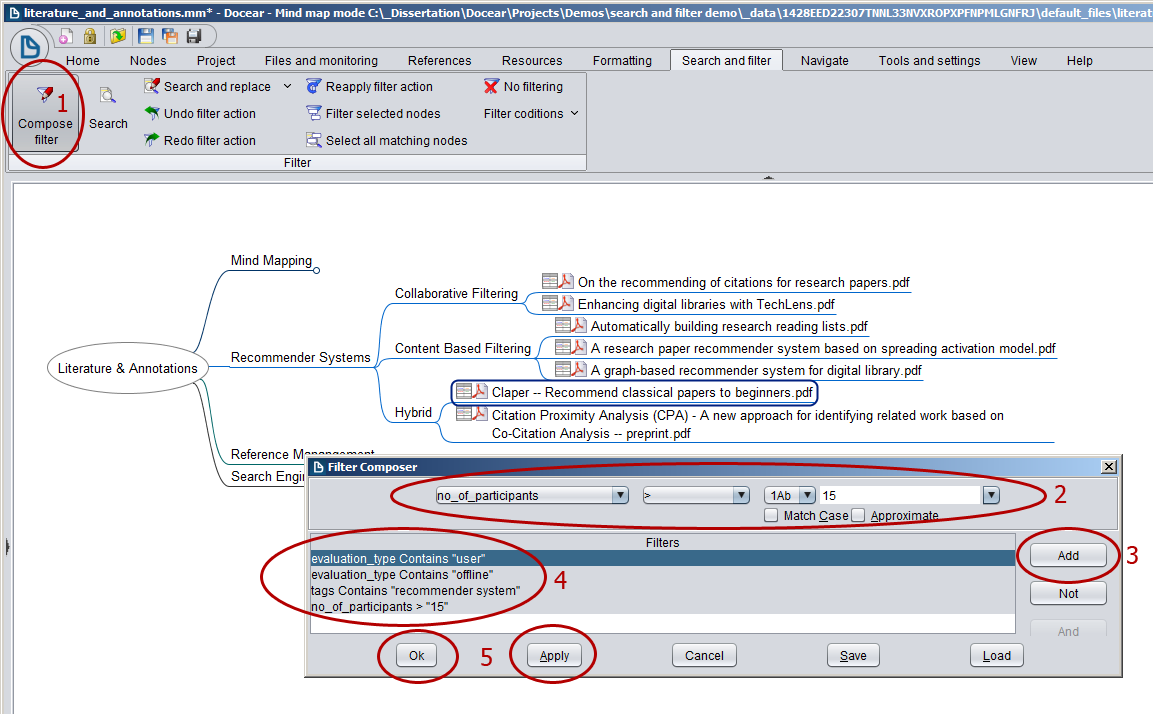
Task: Click attributes icon beside the spreading activation paper
Action: [x=563, y=347]
